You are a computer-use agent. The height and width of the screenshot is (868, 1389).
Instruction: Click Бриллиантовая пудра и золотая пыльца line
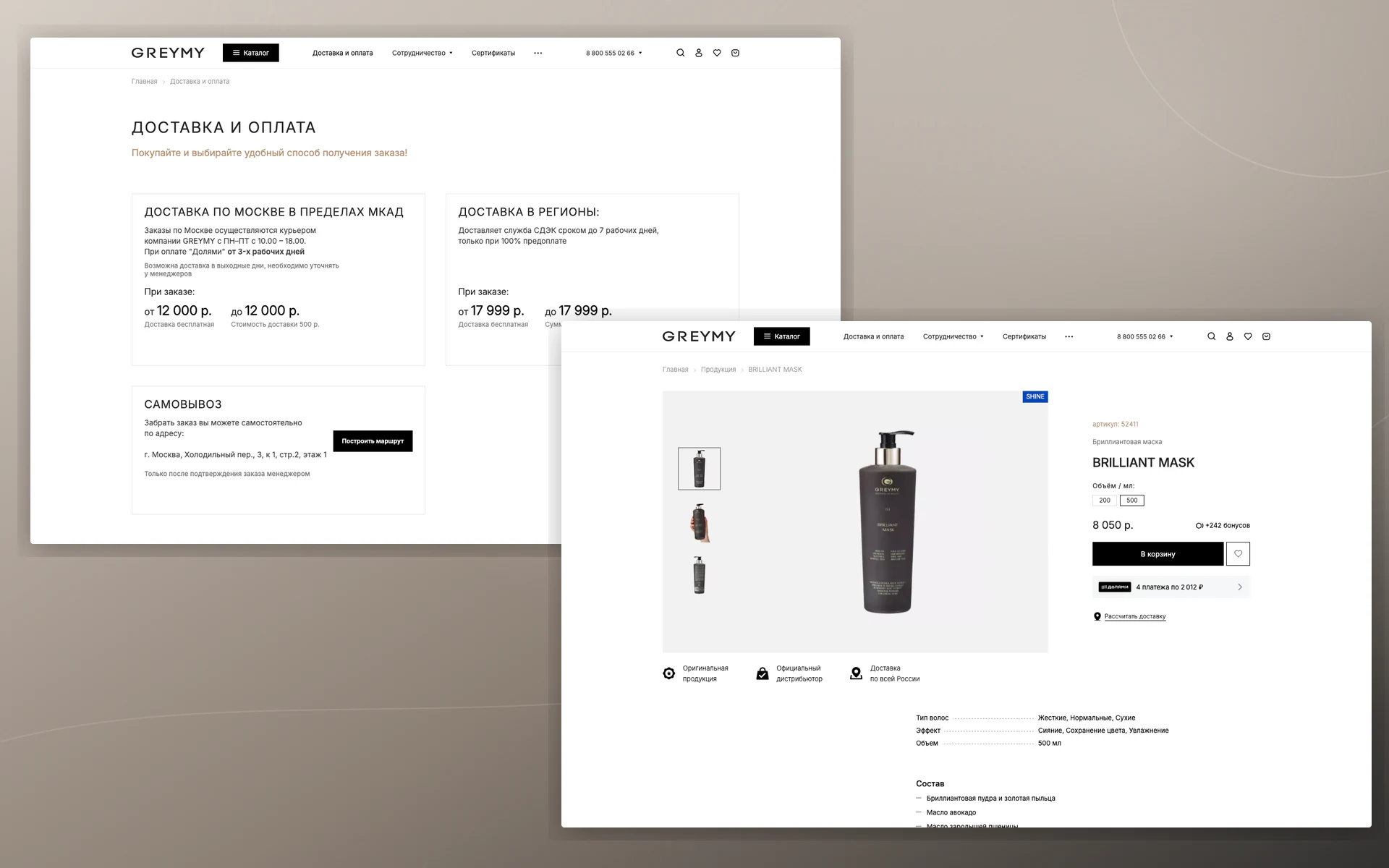tap(990, 799)
